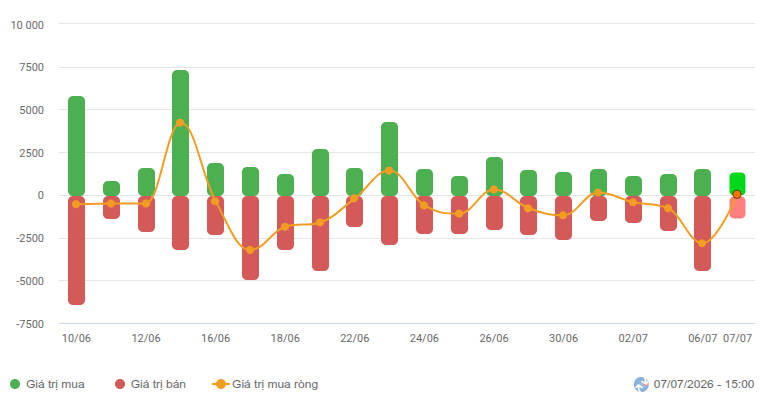Click the 07/07/2026 - 15:00 timestamp text

(x=704, y=384)
